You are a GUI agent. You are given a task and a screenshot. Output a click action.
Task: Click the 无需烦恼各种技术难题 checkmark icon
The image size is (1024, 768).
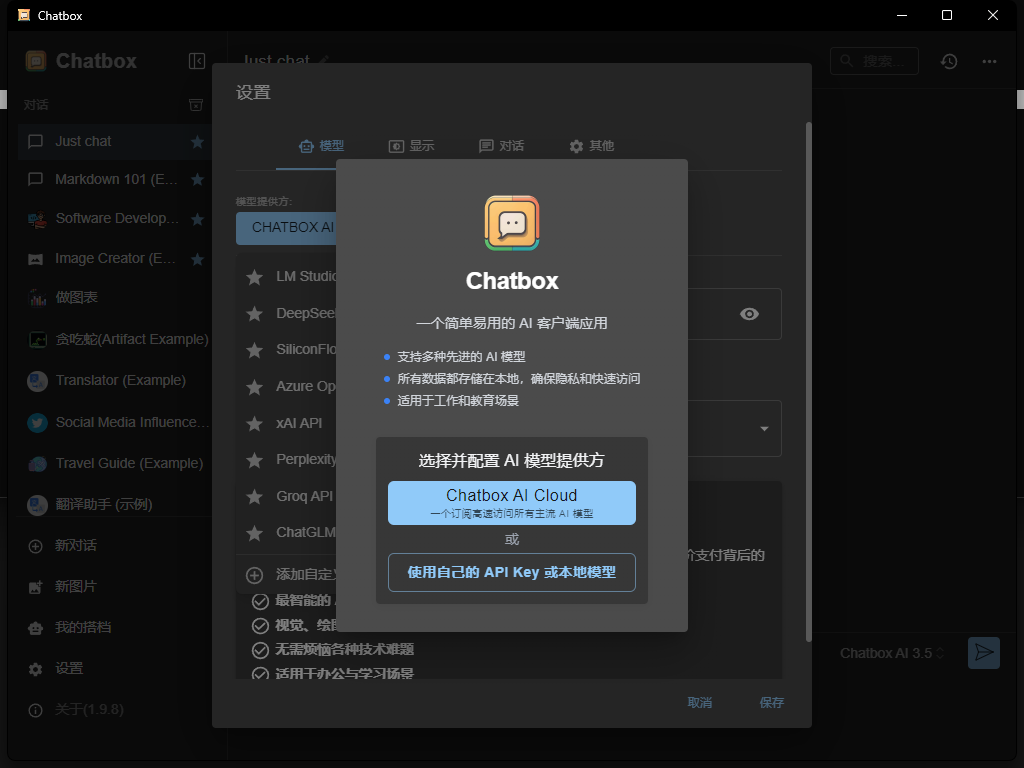pyautogui.click(x=261, y=650)
